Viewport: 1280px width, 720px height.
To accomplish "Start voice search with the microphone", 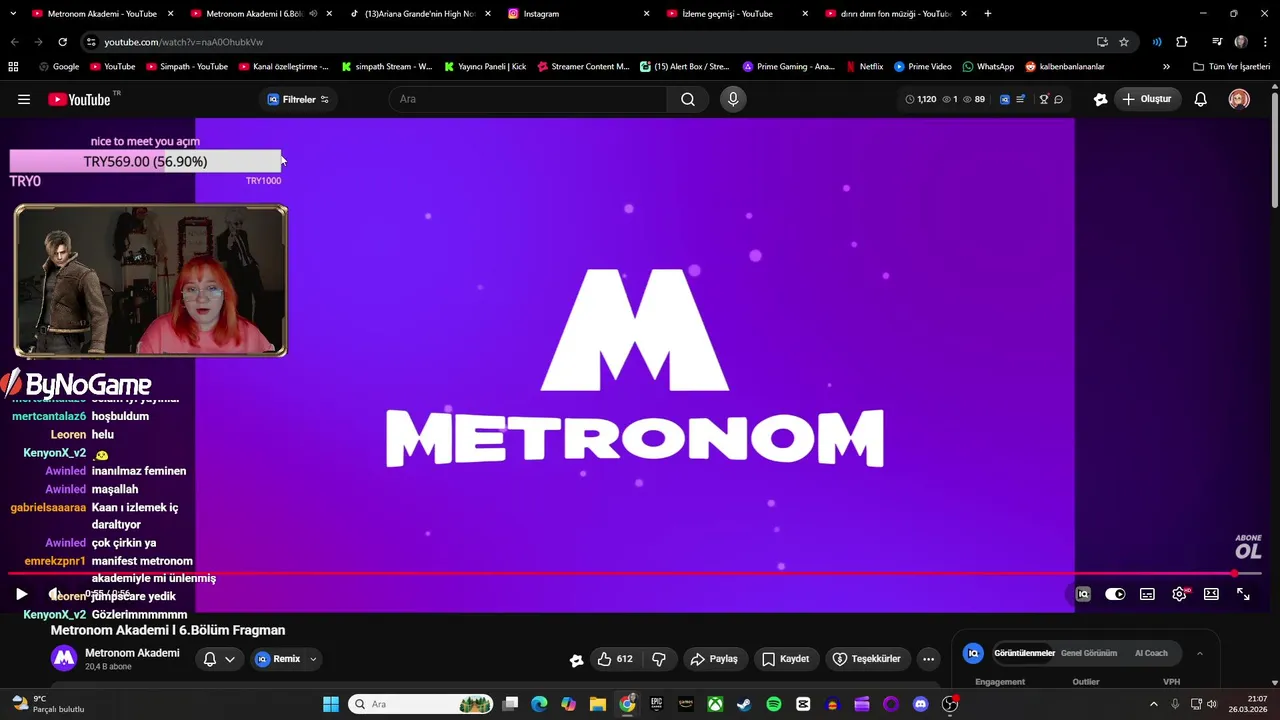I will click(x=733, y=99).
